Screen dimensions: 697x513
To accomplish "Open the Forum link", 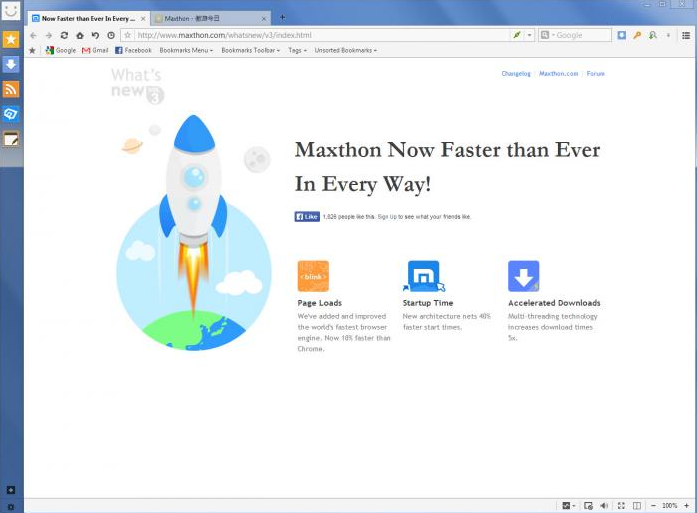I will click(596, 74).
